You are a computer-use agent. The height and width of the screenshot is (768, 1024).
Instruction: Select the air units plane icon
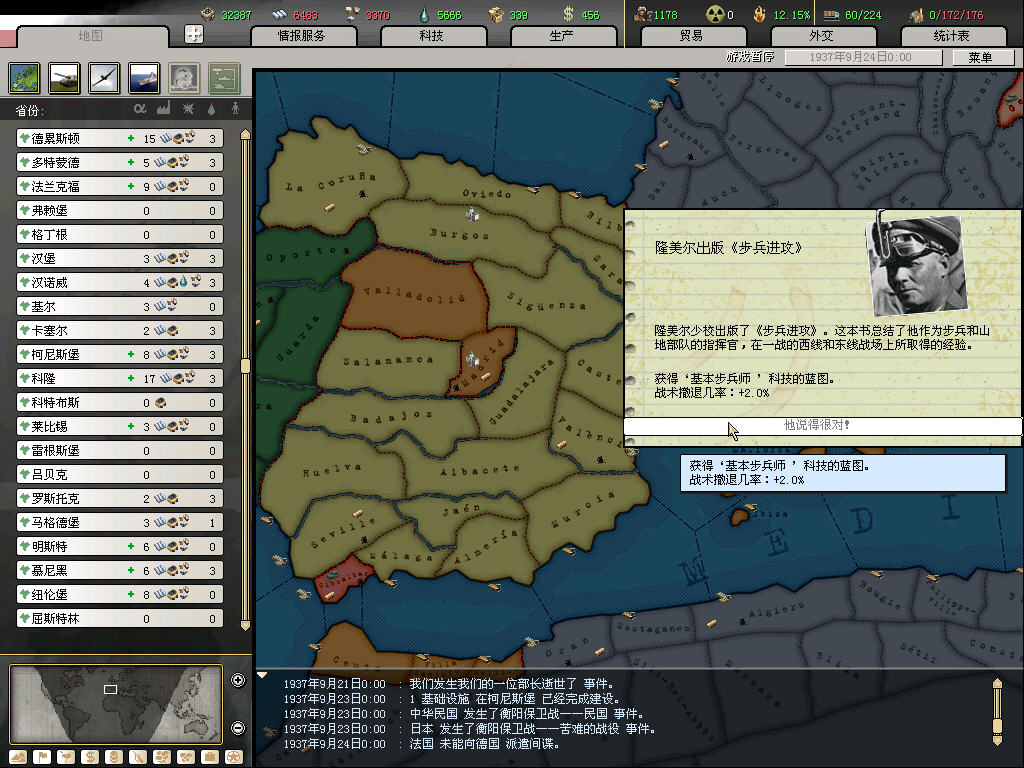point(103,77)
